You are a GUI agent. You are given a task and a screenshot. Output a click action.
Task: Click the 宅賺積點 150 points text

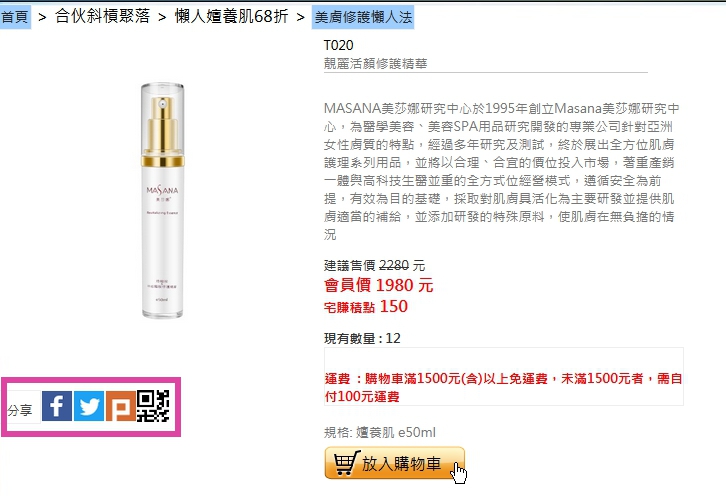tap(366, 307)
